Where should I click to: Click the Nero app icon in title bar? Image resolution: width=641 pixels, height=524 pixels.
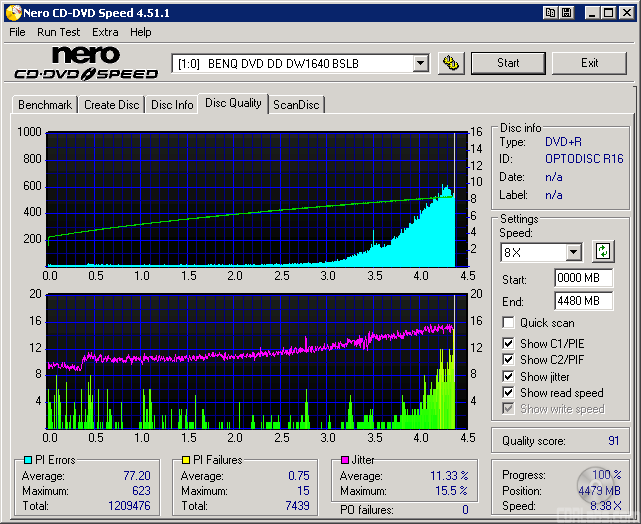click(x=11, y=12)
